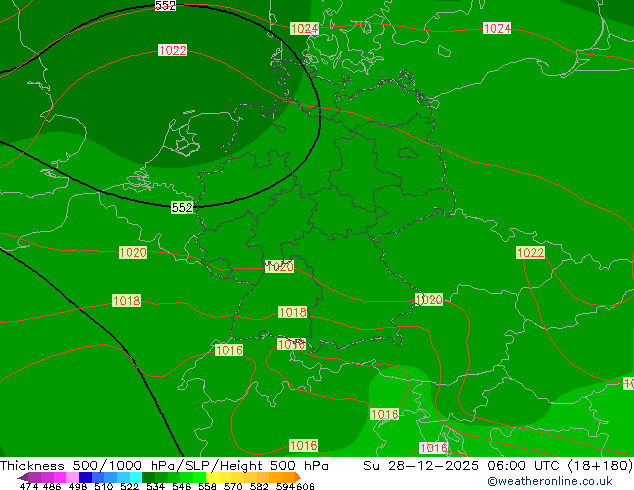
Task: Click the light pink legend swatch
Action: coord(72,477)
